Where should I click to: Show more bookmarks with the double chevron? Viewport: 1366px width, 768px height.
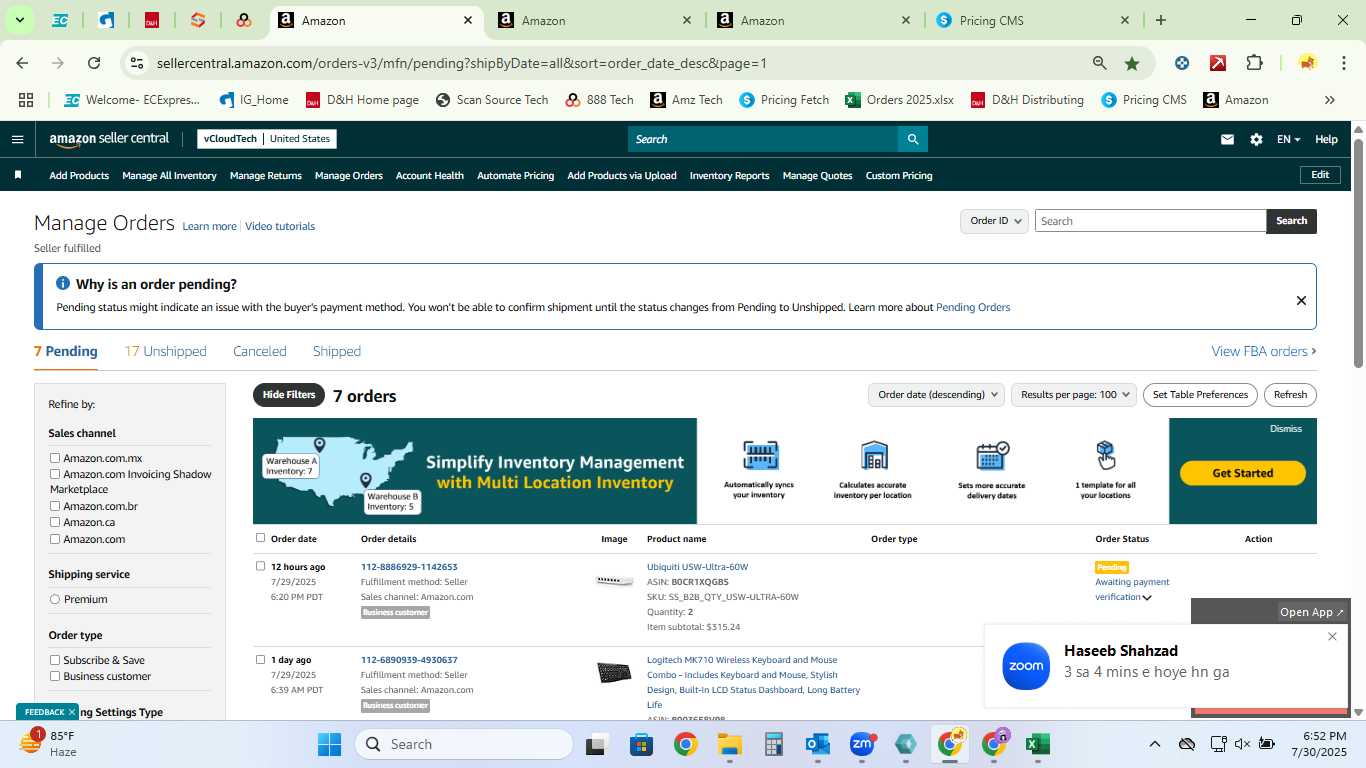point(1329,100)
